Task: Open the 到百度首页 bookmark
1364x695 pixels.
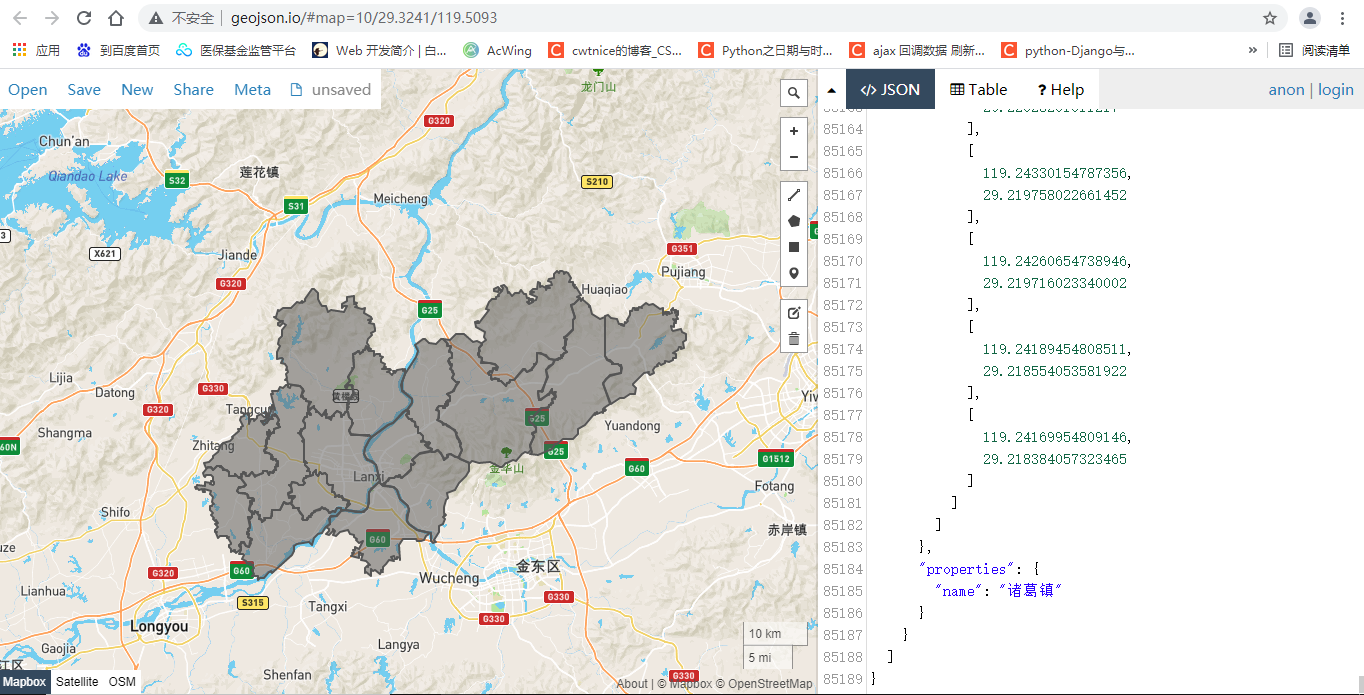Action: tap(118, 50)
